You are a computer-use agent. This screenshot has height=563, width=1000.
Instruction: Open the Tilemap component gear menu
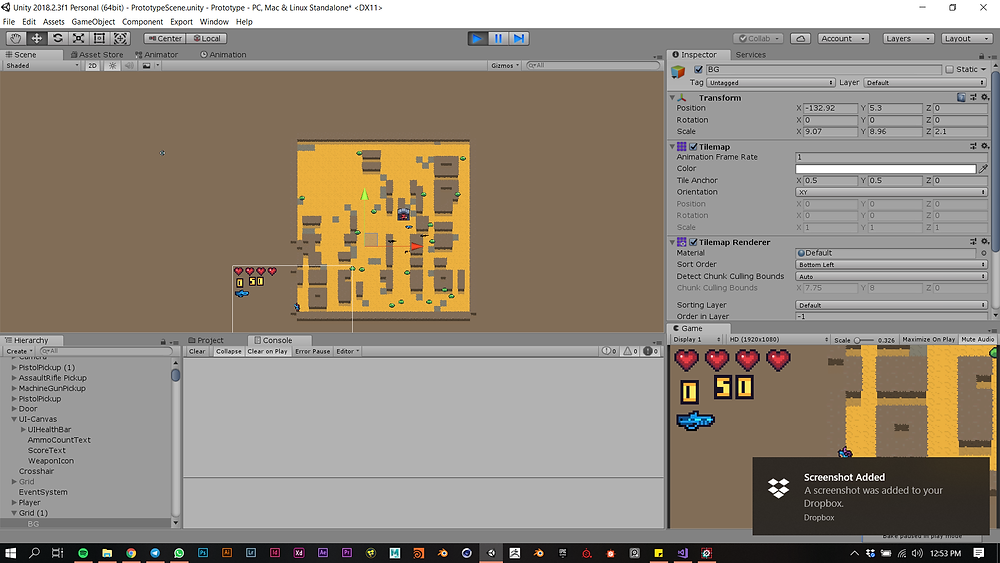985,146
